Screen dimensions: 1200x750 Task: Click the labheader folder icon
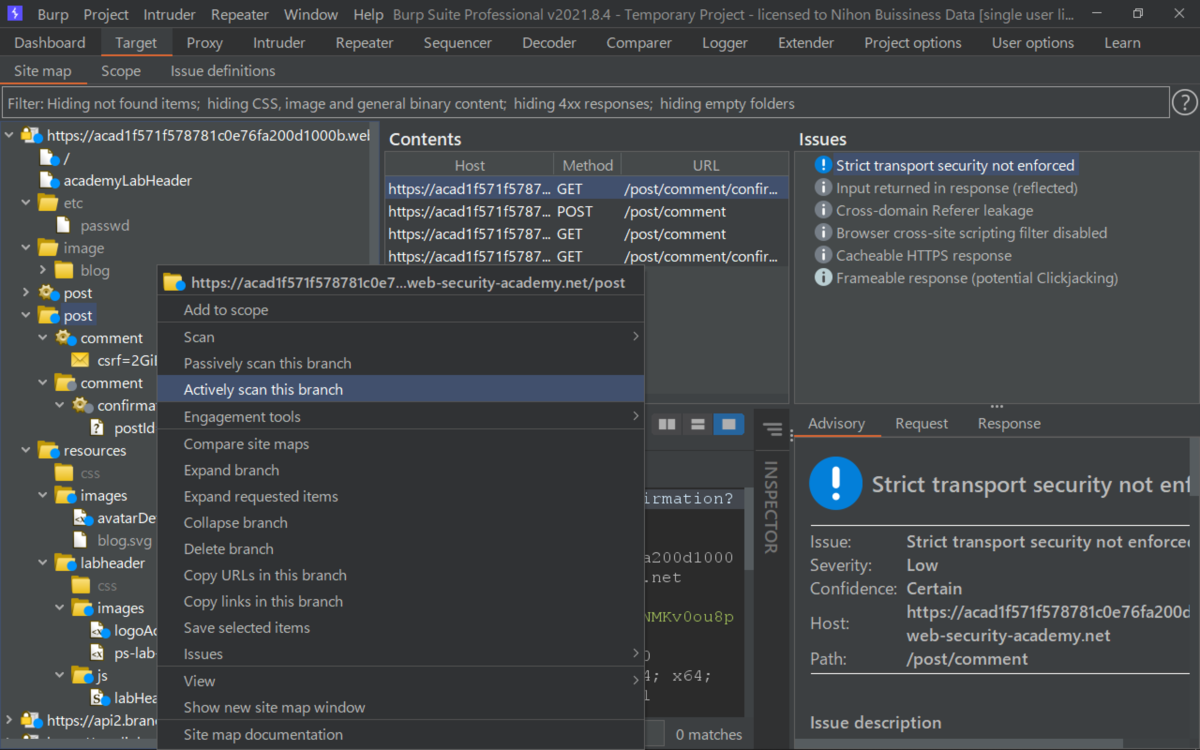[x=65, y=563]
